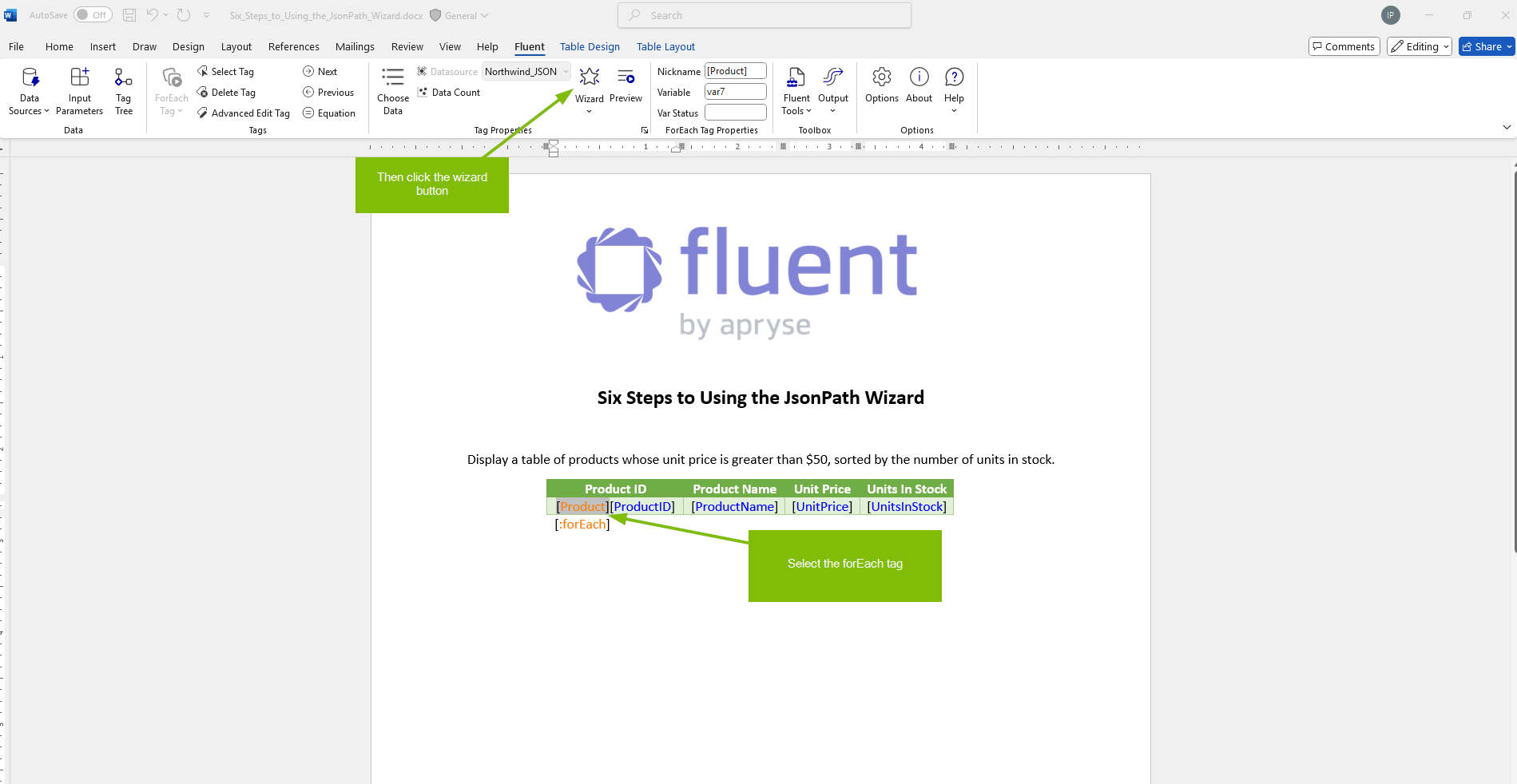Switch to the Home tab
Image resolution: width=1517 pixels, height=784 pixels.
tap(59, 46)
